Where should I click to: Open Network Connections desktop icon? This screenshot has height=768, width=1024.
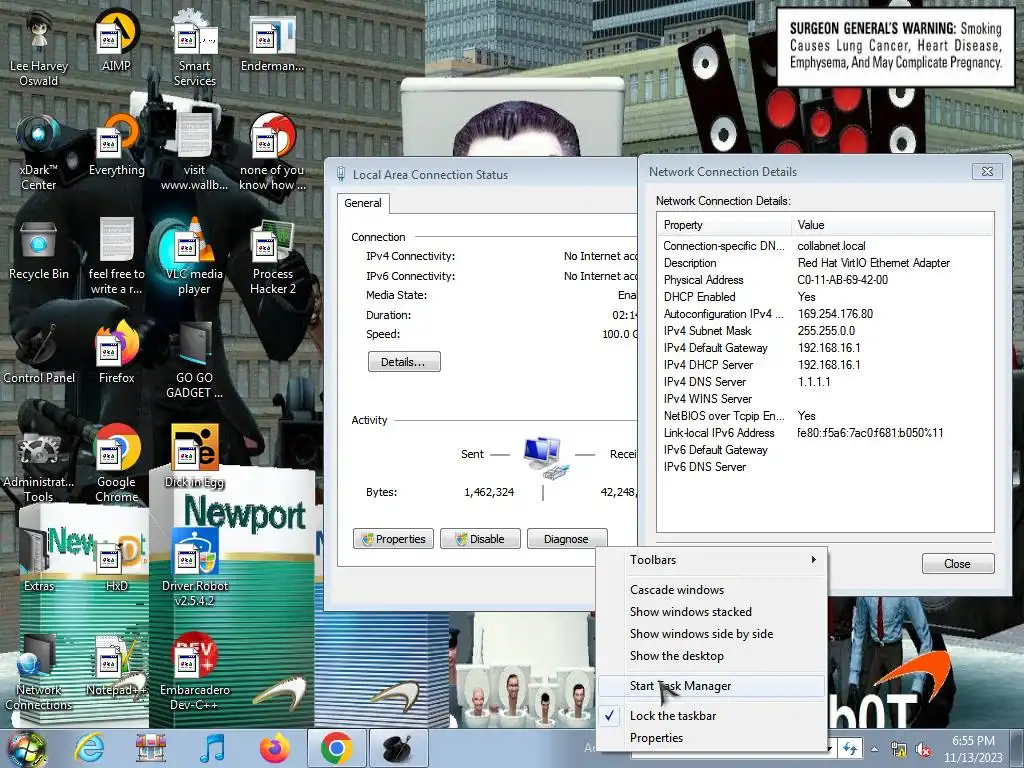point(39,671)
